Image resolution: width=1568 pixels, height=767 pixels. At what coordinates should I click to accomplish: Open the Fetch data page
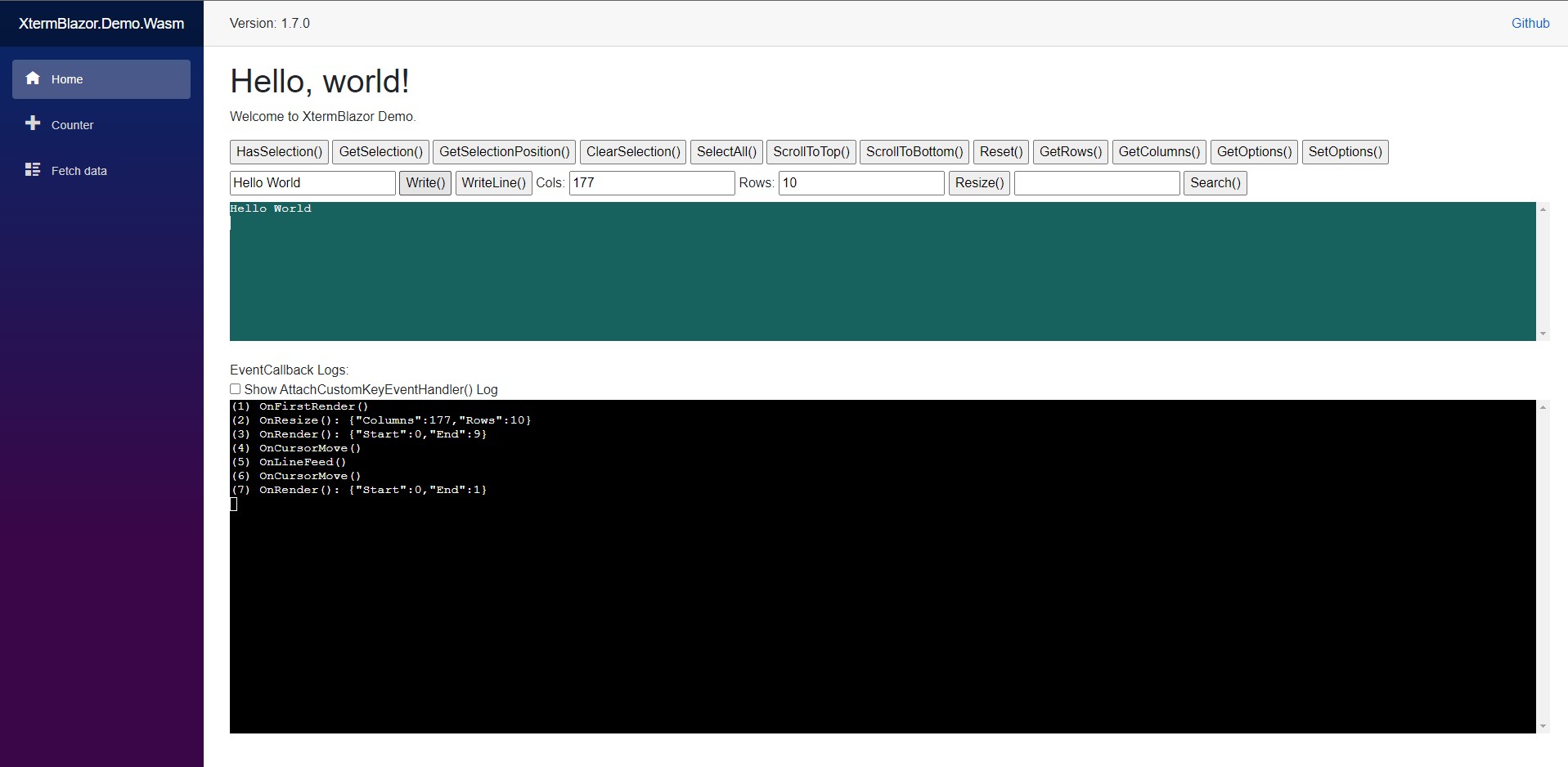click(x=79, y=171)
